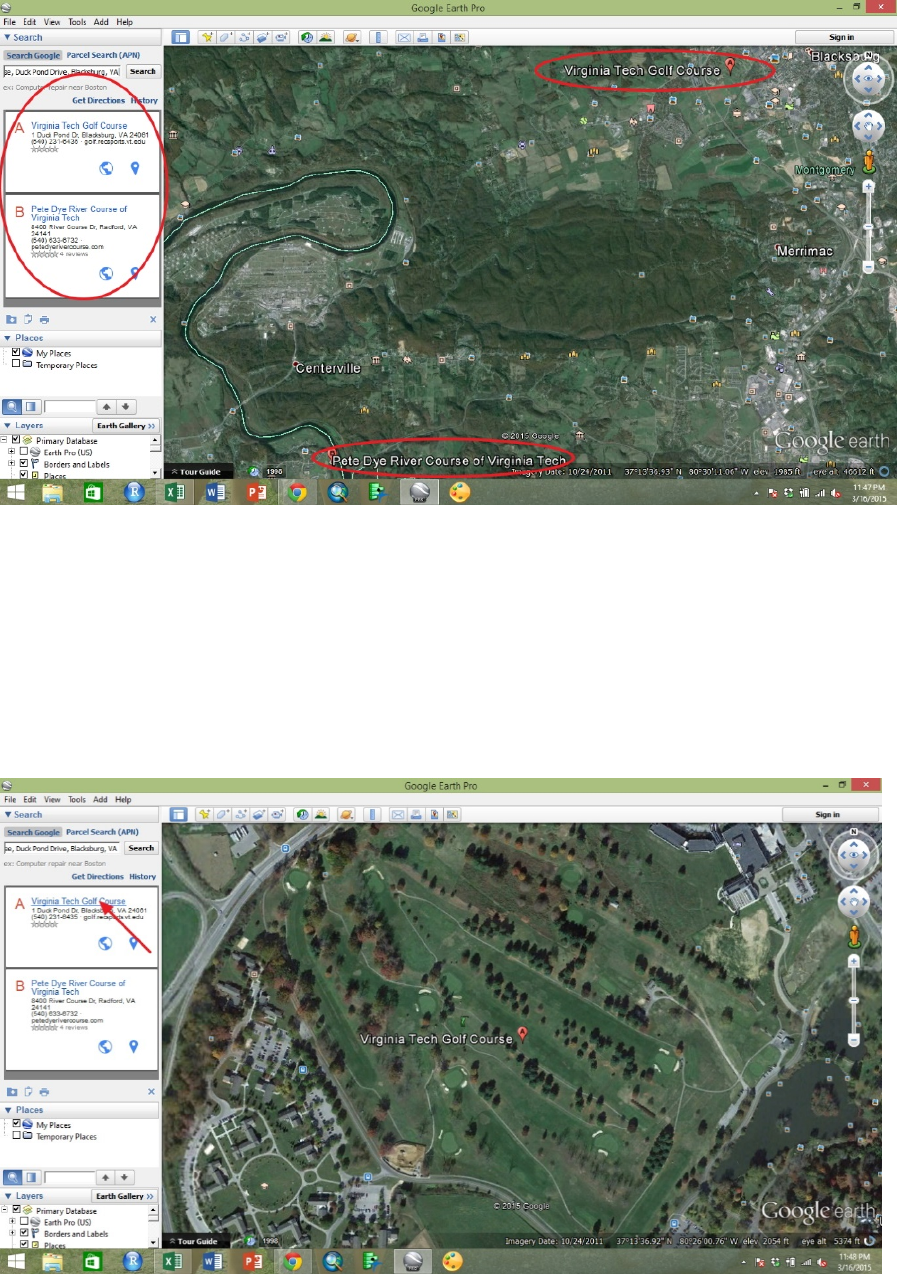Viewport: 897px width, 1274px height.
Task: Open Add menu in bottom window
Action: tap(100, 800)
